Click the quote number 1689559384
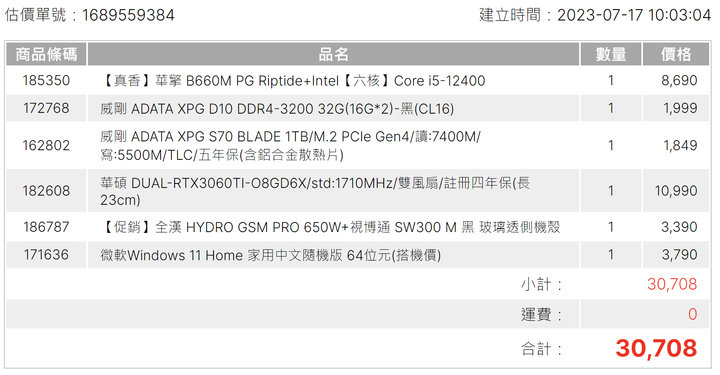This screenshot has width=720, height=375. [128, 15]
